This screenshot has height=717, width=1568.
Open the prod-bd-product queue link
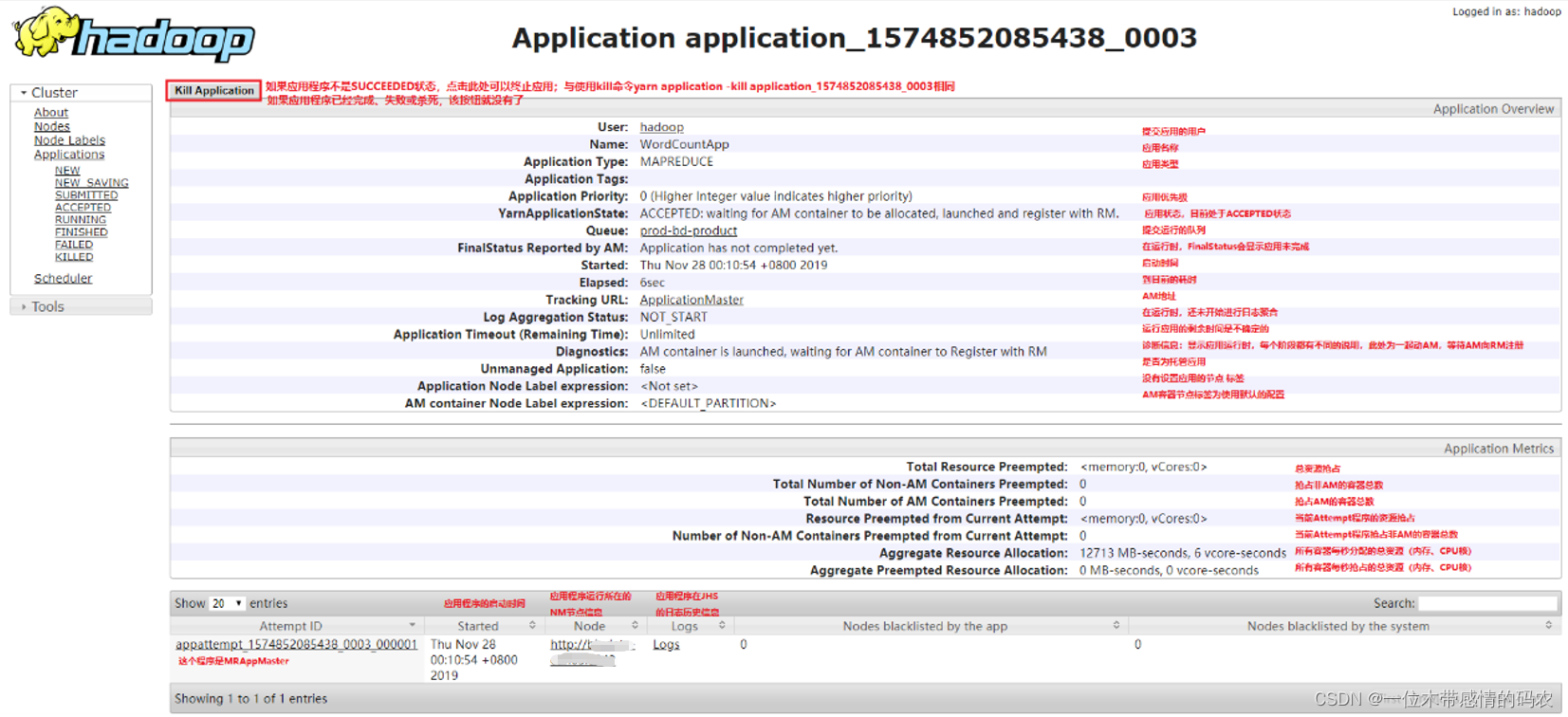coord(688,230)
